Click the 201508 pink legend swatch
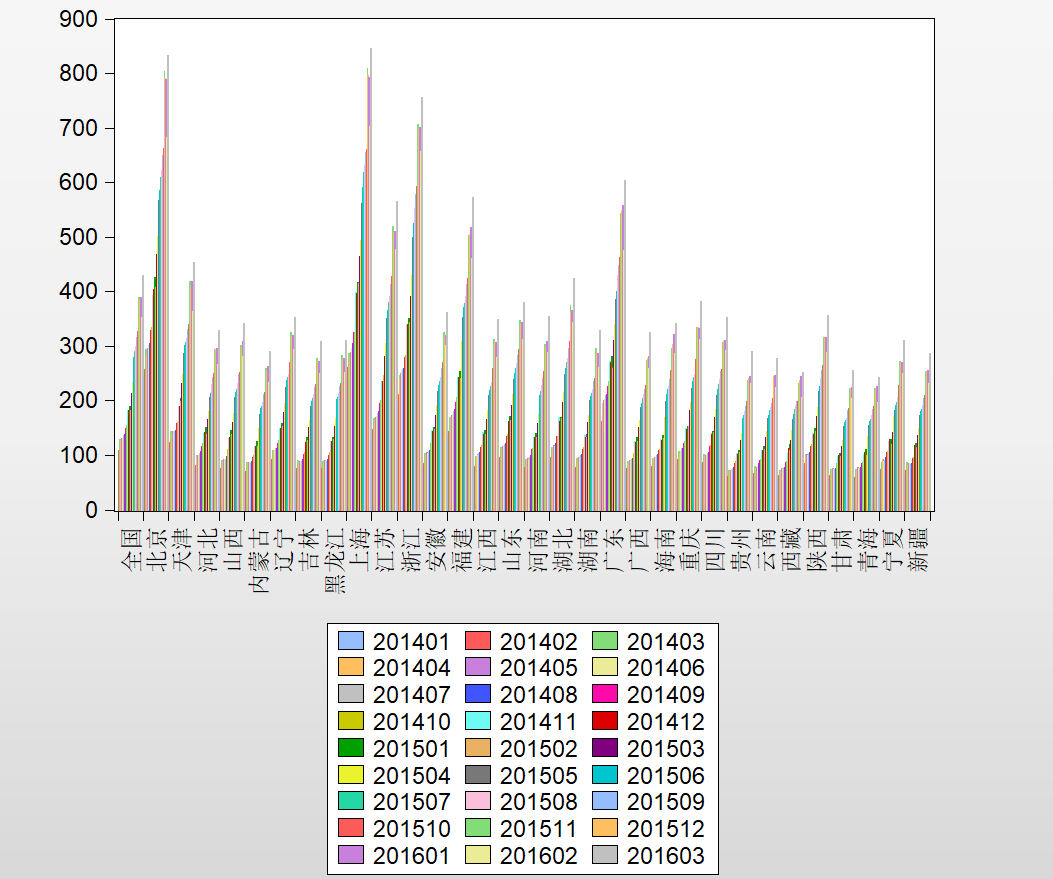 point(478,802)
